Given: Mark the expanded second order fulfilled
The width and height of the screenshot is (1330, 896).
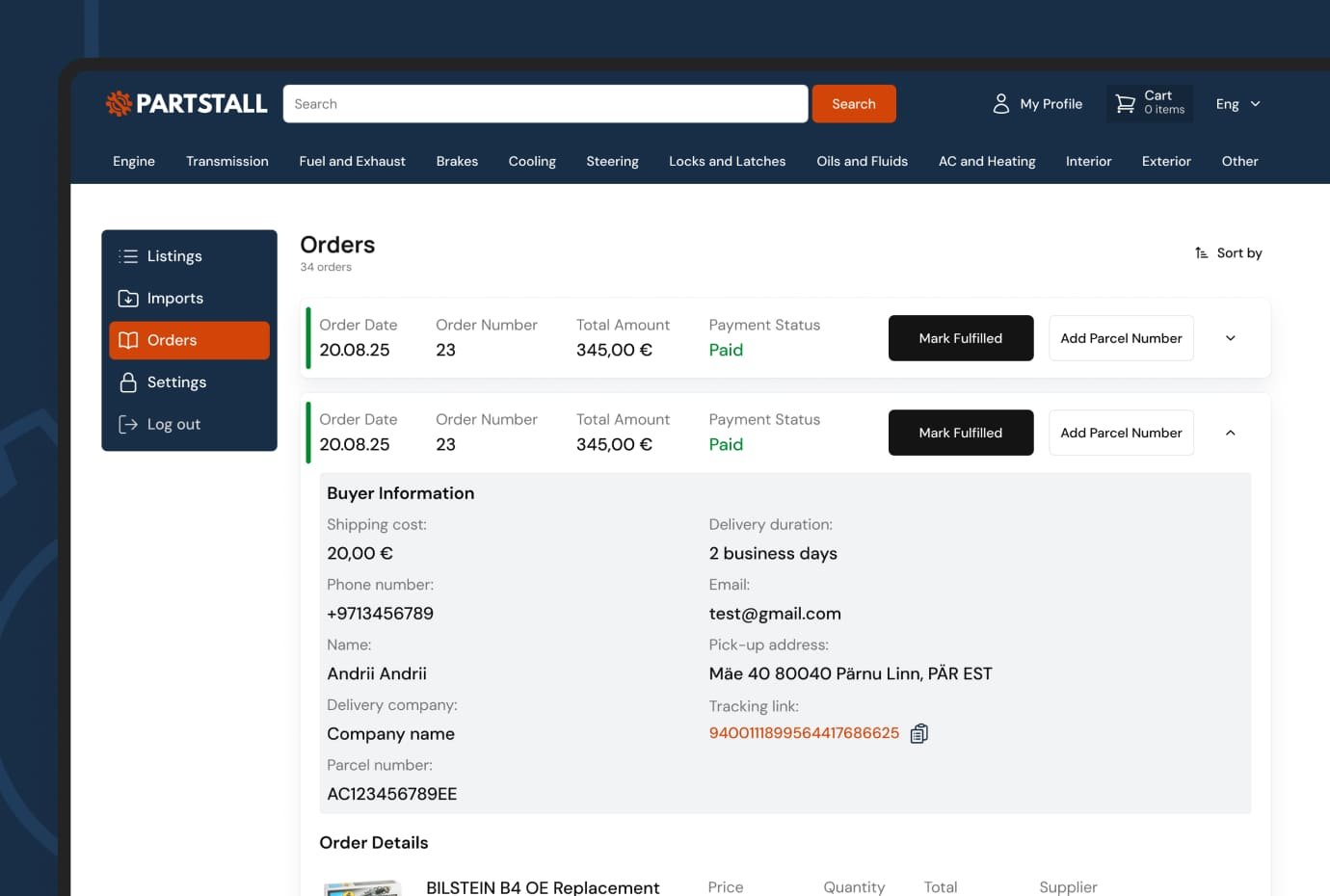Looking at the screenshot, I should tap(961, 433).
